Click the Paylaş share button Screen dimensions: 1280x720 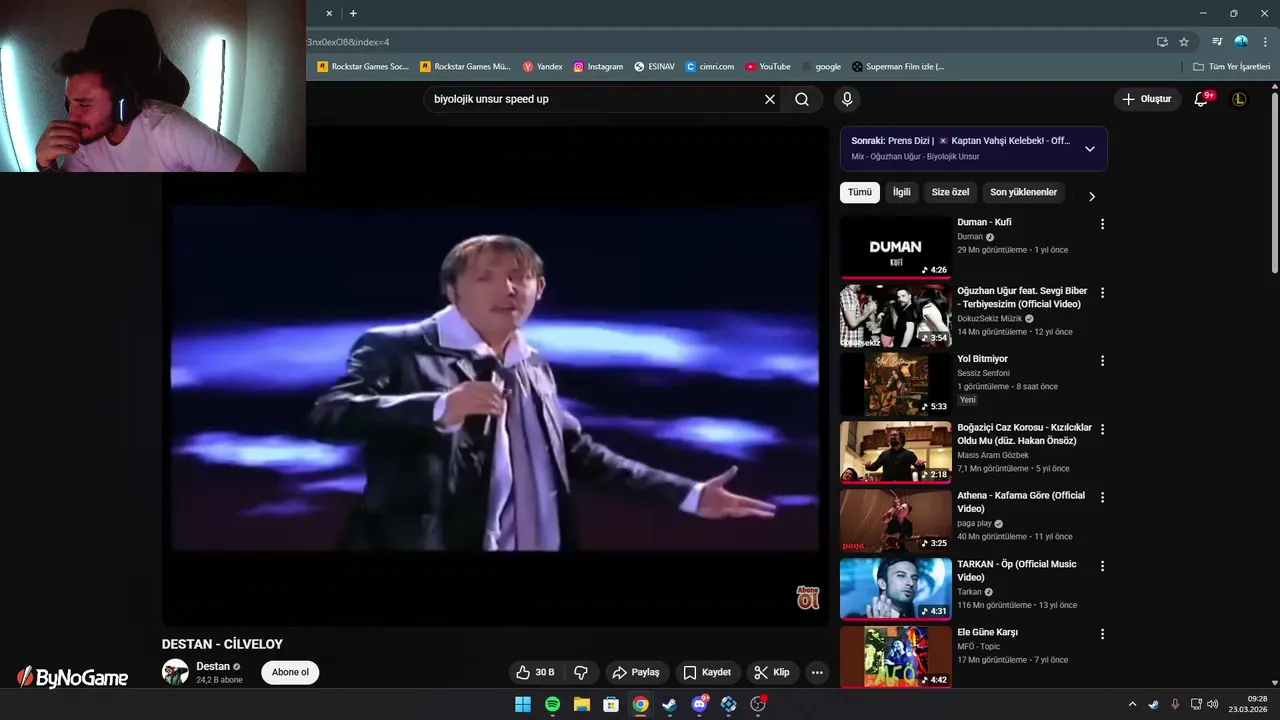point(636,672)
